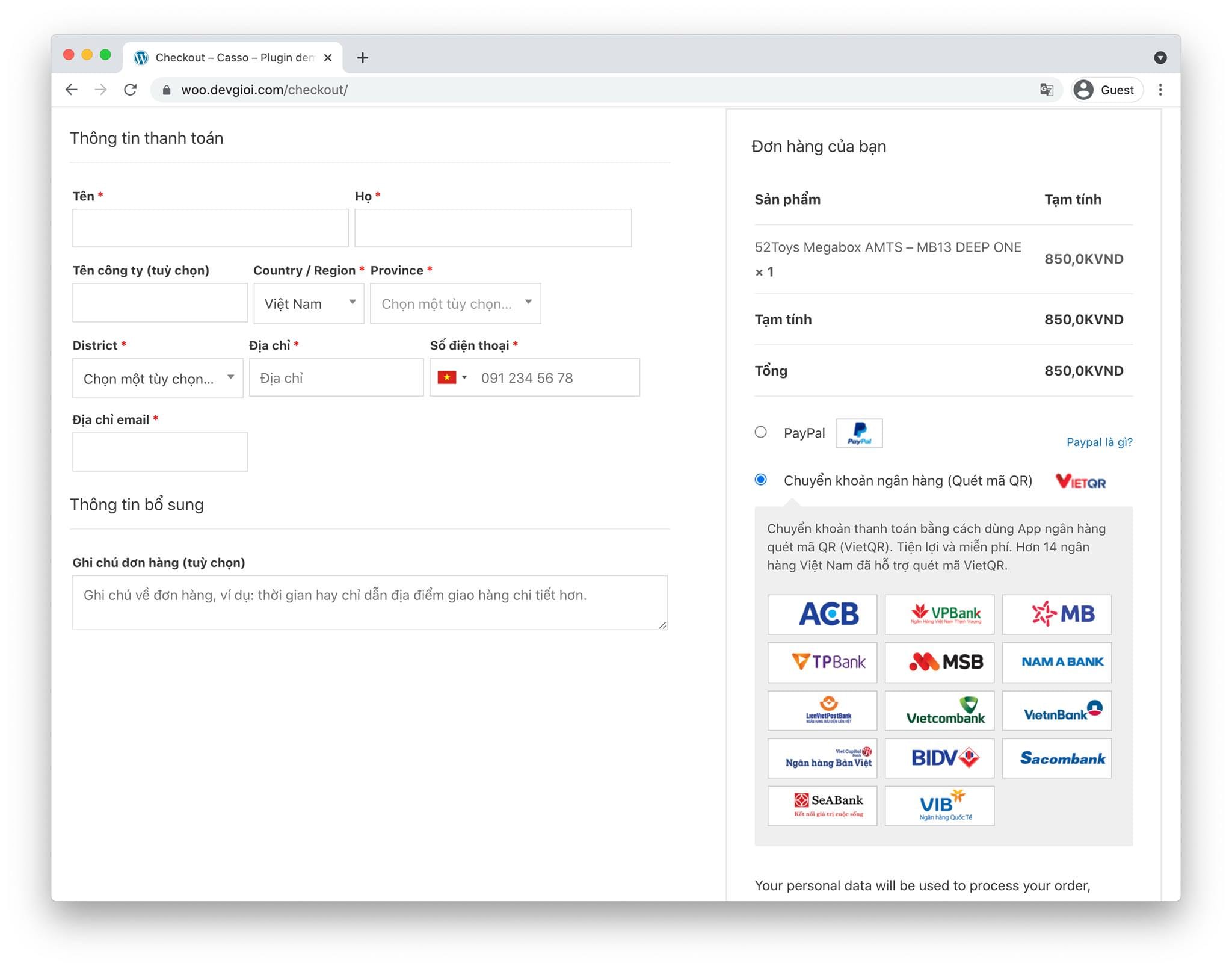
Task: Open the Google Translate icon in address bar
Action: click(1047, 90)
